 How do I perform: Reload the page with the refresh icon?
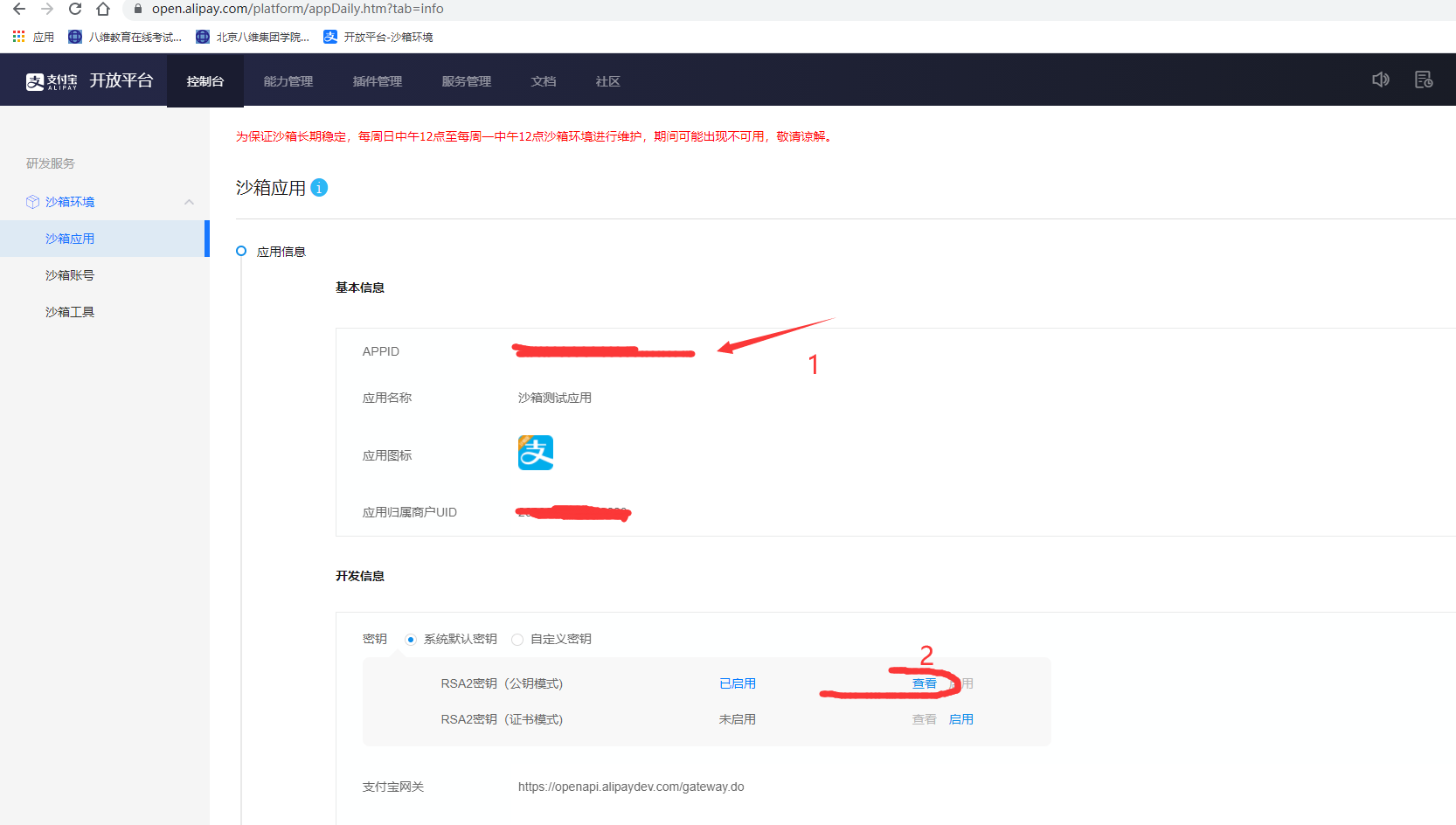click(75, 9)
